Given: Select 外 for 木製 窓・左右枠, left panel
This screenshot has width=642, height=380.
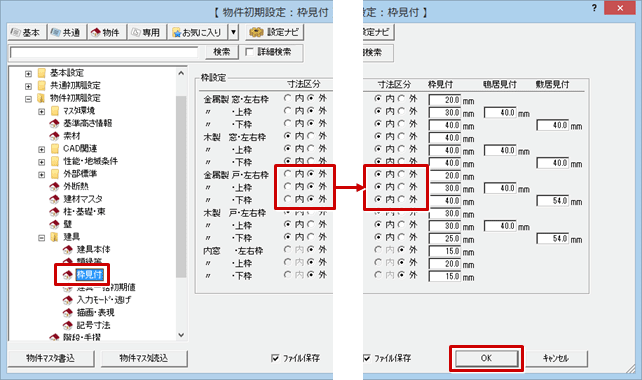Looking at the screenshot, I should point(311,136).
